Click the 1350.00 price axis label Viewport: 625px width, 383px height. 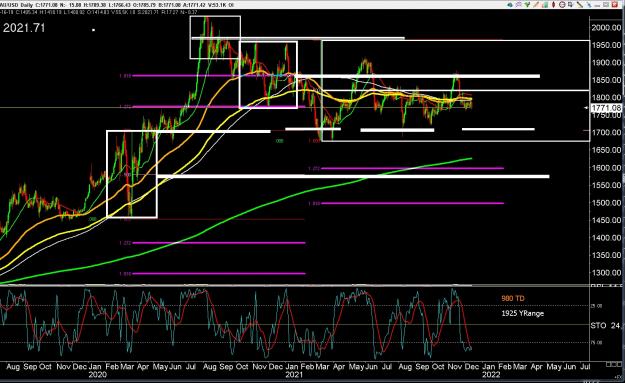point(607,255)
